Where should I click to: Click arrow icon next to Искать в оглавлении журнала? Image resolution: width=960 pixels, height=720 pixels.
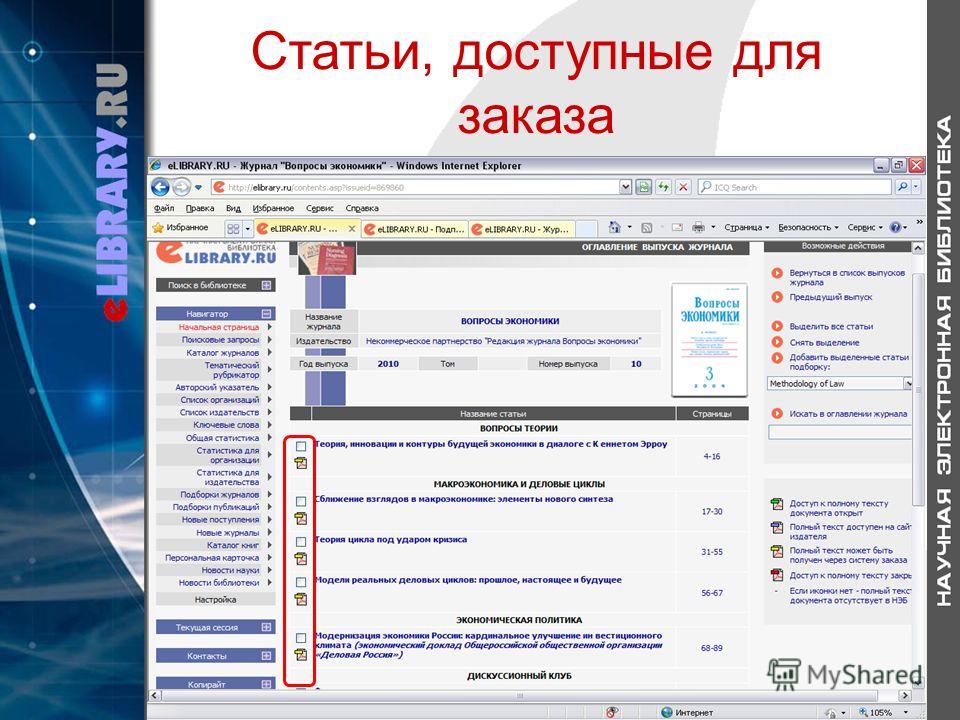tap(777, 413)
